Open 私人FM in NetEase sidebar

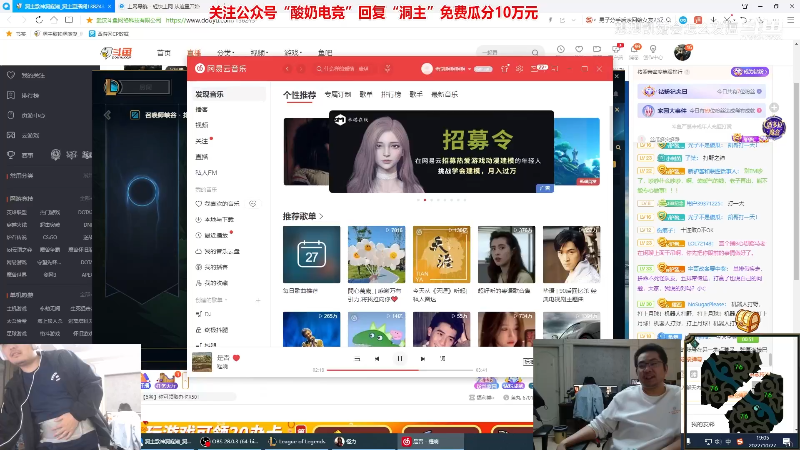pyautogui.click(x=206, y=172)
